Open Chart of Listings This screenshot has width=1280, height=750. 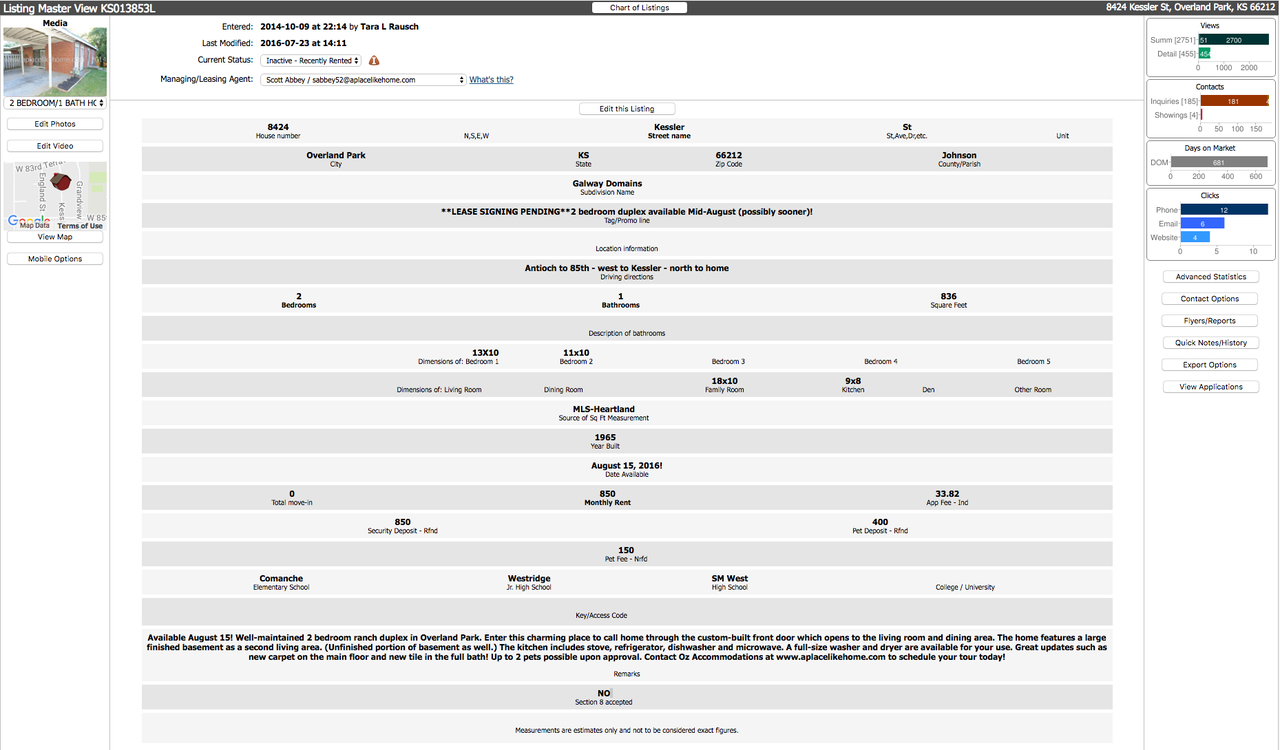(x=639, y=8)
